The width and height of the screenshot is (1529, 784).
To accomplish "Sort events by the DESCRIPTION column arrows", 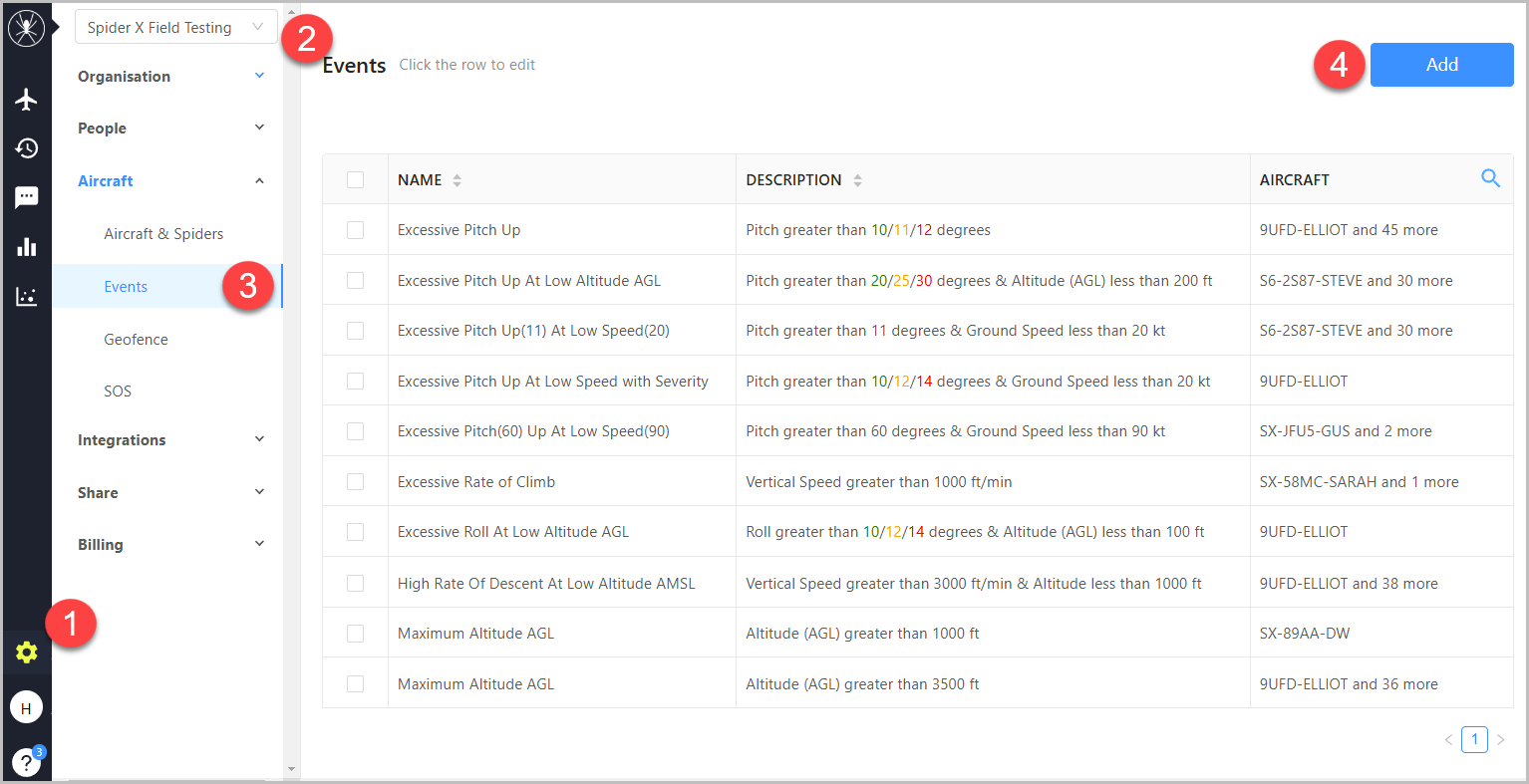I will click(857, 180).
